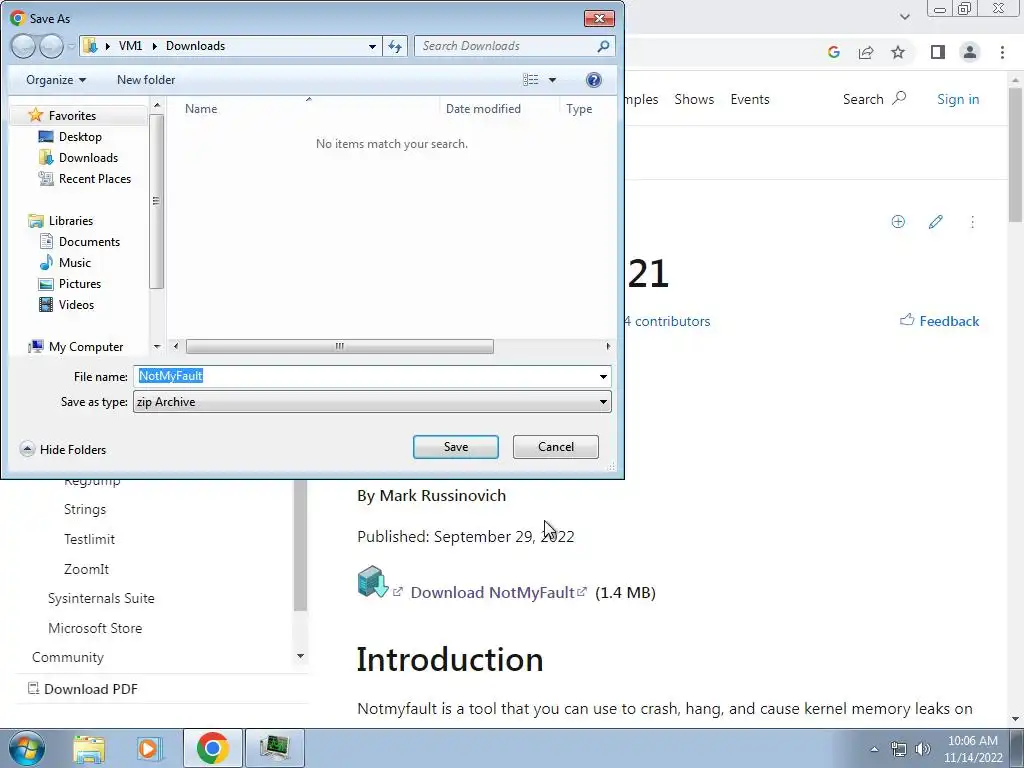
Task: Open ZoomIt in sidebar list
Action: [x=86, y=569]
